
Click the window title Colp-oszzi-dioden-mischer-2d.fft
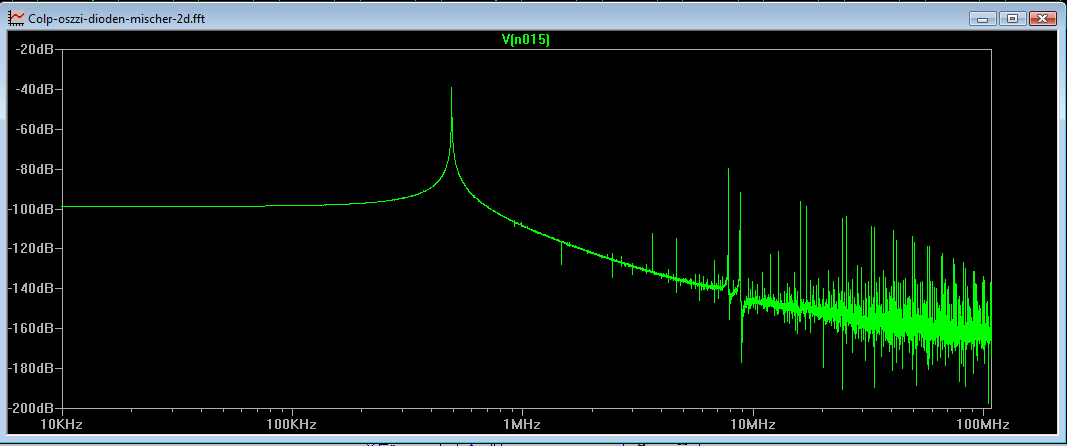116,19
